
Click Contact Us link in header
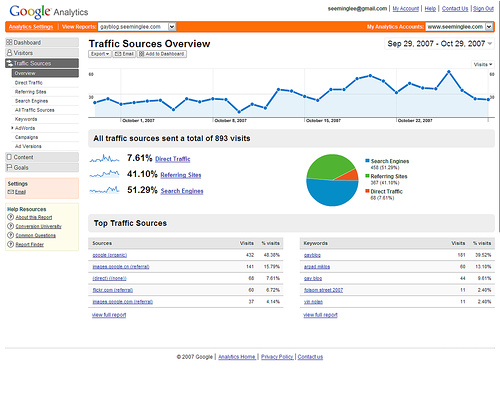(x=455, y=9)
